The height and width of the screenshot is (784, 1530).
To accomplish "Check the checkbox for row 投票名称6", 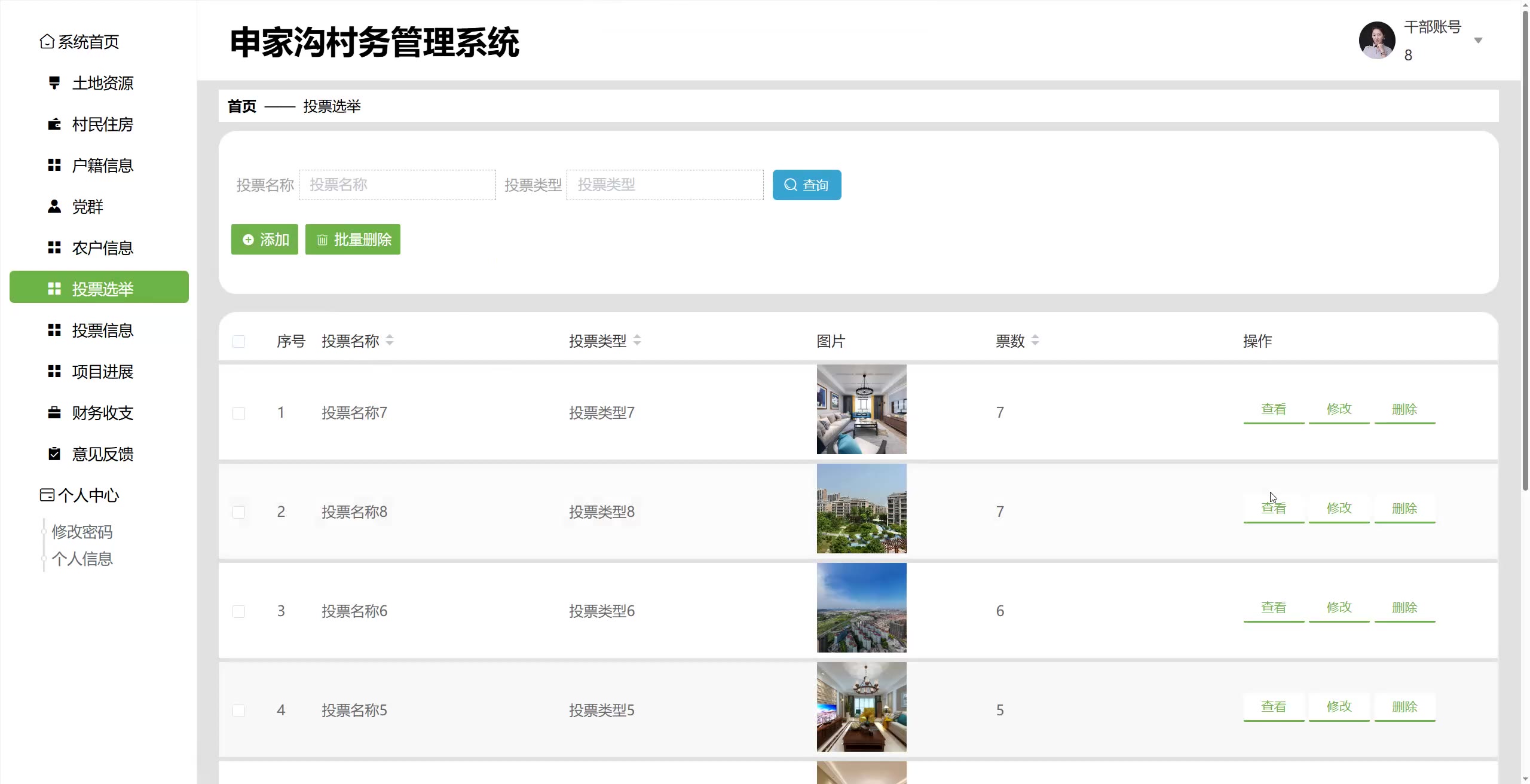I will coord(238,611).
